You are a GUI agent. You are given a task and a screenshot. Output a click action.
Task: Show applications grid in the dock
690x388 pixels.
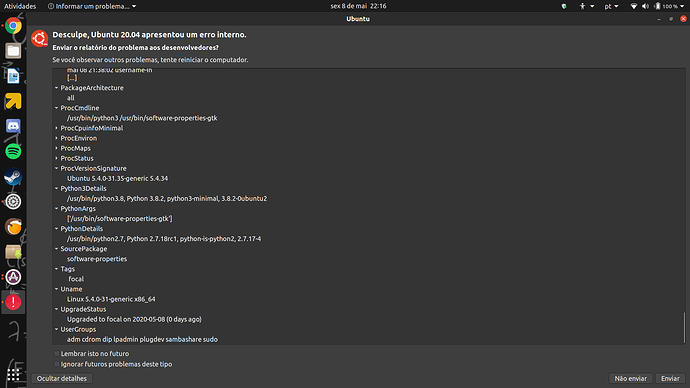tap(13, 374)
